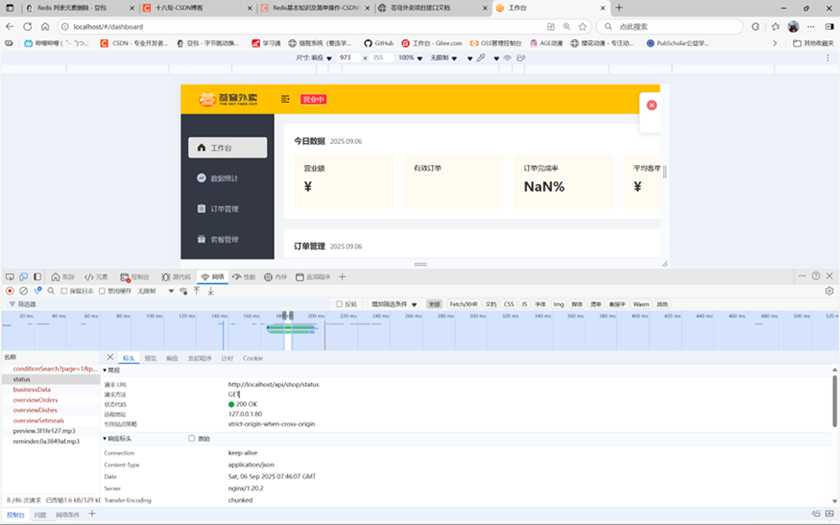Go back in browser history
This screenshot has height=525, width=840.
pyautogui.click(x=10, y=26)
